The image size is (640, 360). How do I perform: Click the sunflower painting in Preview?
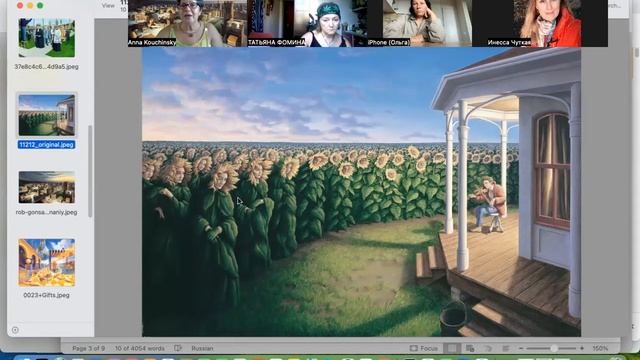point(361,192)
